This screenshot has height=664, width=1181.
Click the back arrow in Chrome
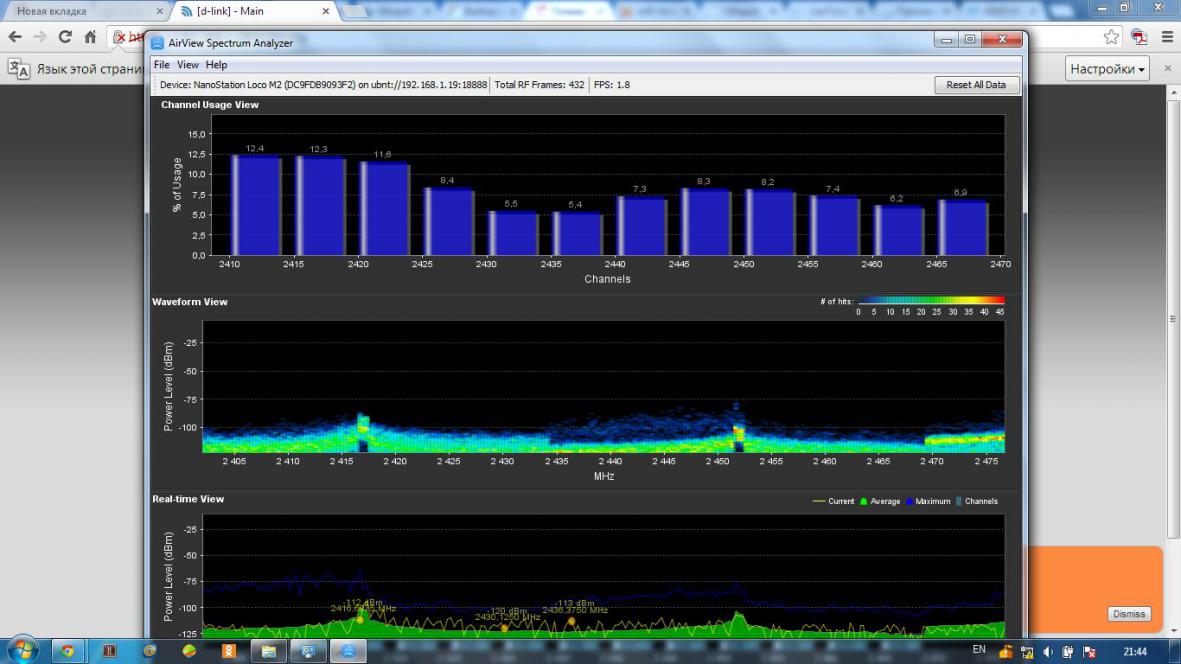tap(15, 37)
